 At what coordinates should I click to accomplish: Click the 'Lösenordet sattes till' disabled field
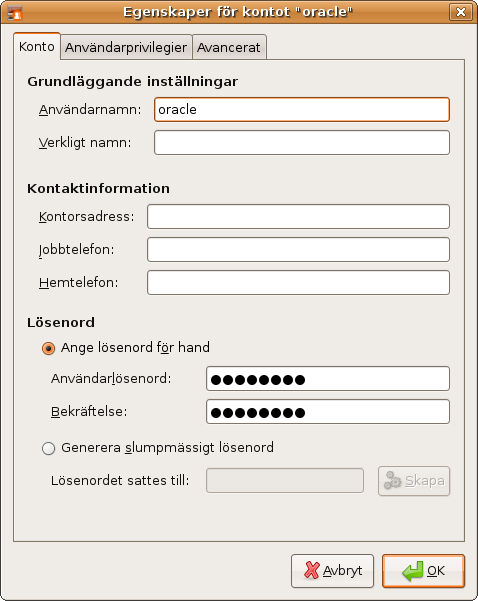pyautogui.click(x=285, y=480)
